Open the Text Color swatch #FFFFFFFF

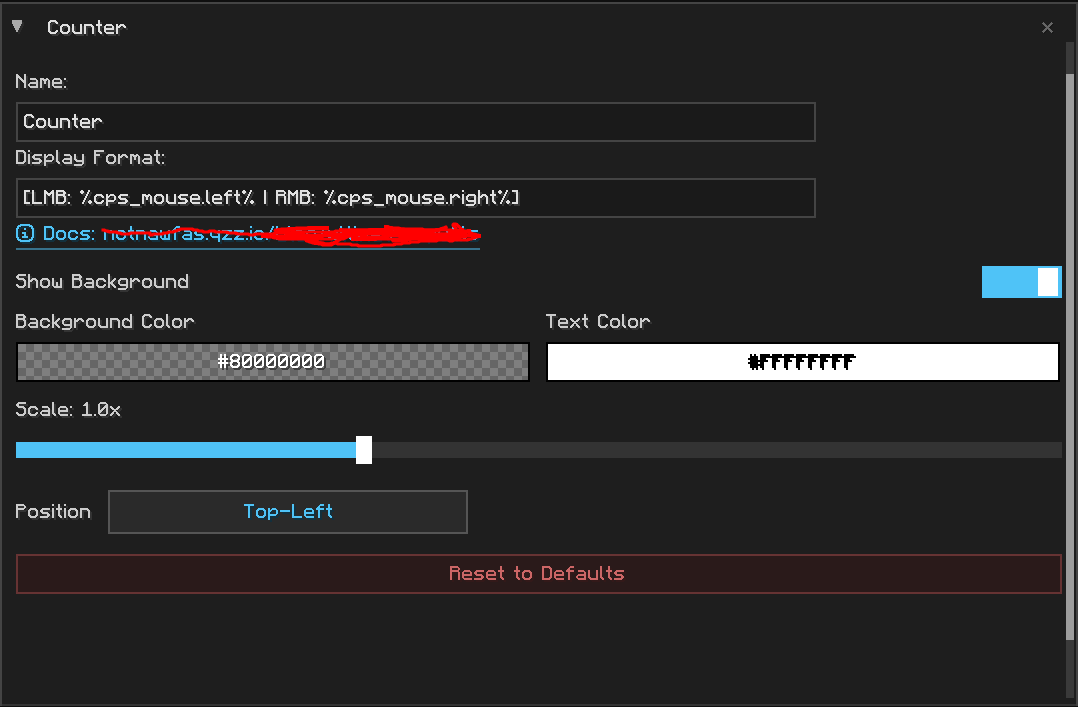tap(802, 362)
